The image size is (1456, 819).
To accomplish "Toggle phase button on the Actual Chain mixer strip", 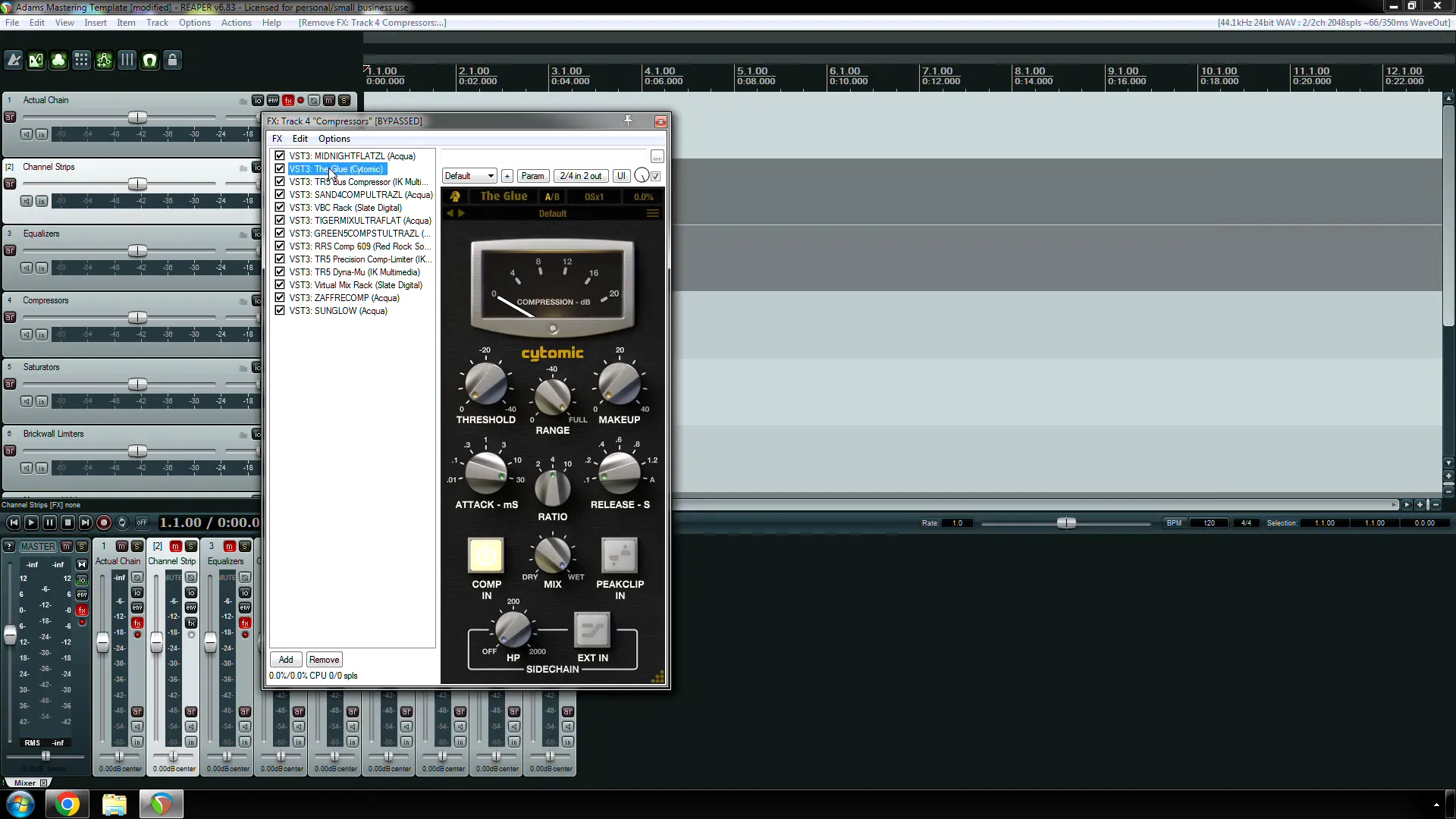I will click(137, 578).
